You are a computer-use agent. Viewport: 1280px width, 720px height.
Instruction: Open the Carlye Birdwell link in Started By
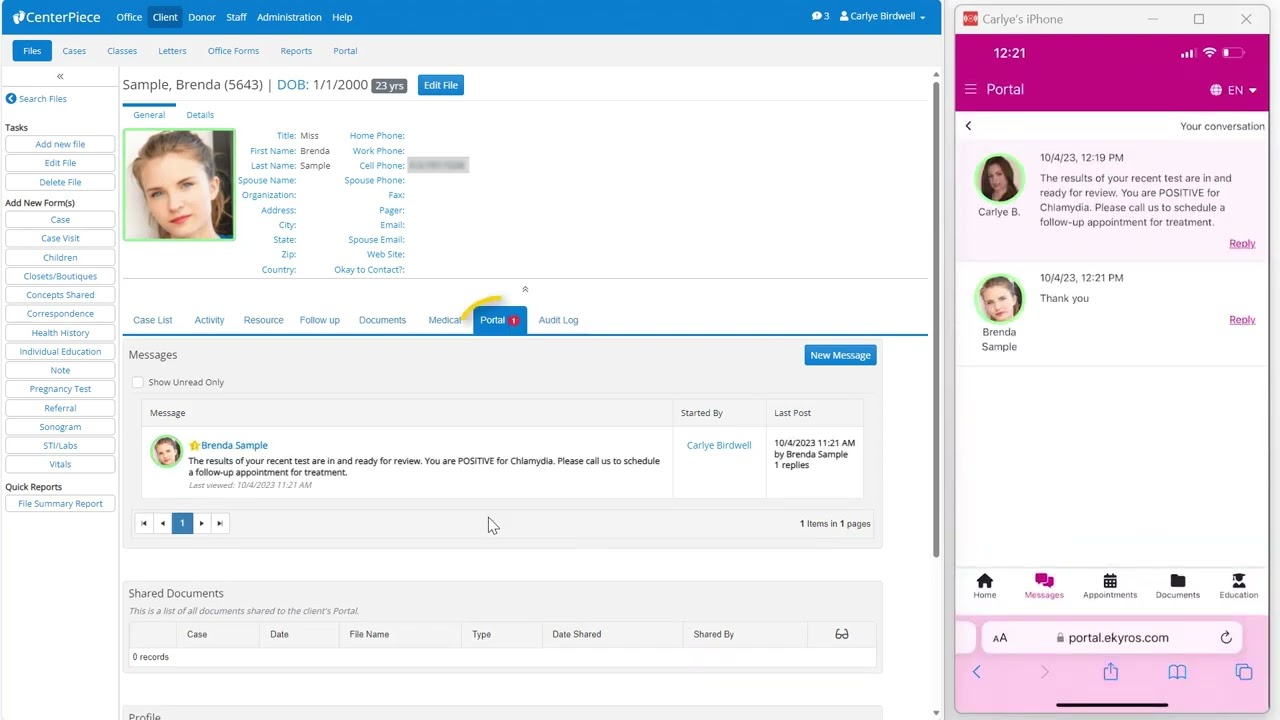[719, 446]
